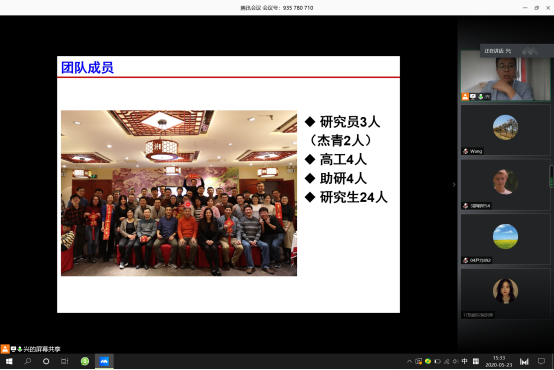Viewport: 554px width, 370px height.
Task: Open the taskbar clock showing 15:33
Action: coord(499,361)
